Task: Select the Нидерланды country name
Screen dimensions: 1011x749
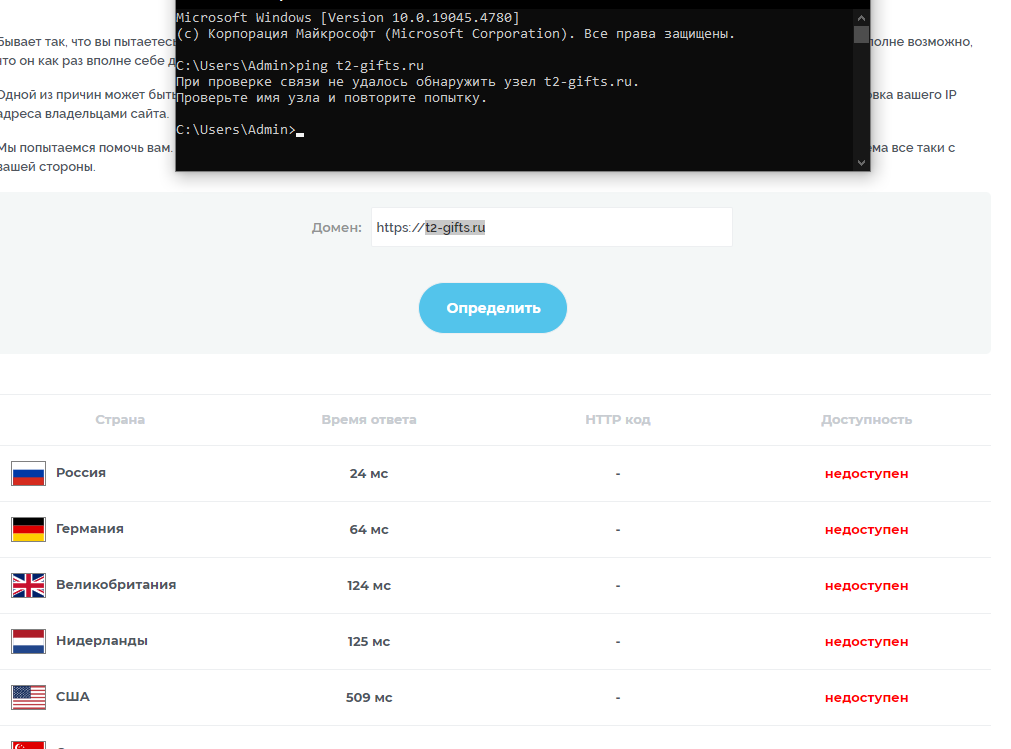Action: pyautogui.click(x=102, y=641)
